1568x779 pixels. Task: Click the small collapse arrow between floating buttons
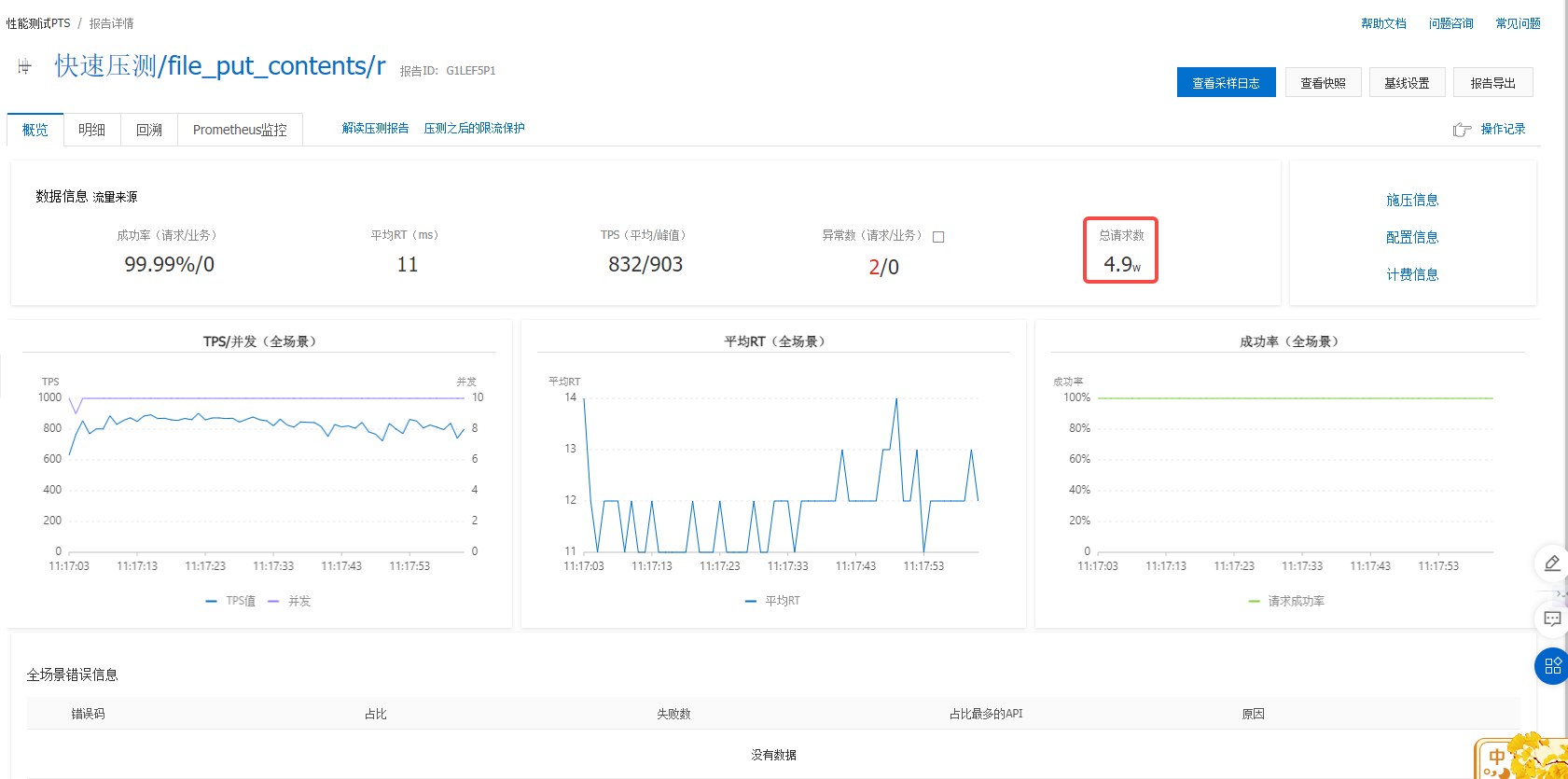point(1561,593)
